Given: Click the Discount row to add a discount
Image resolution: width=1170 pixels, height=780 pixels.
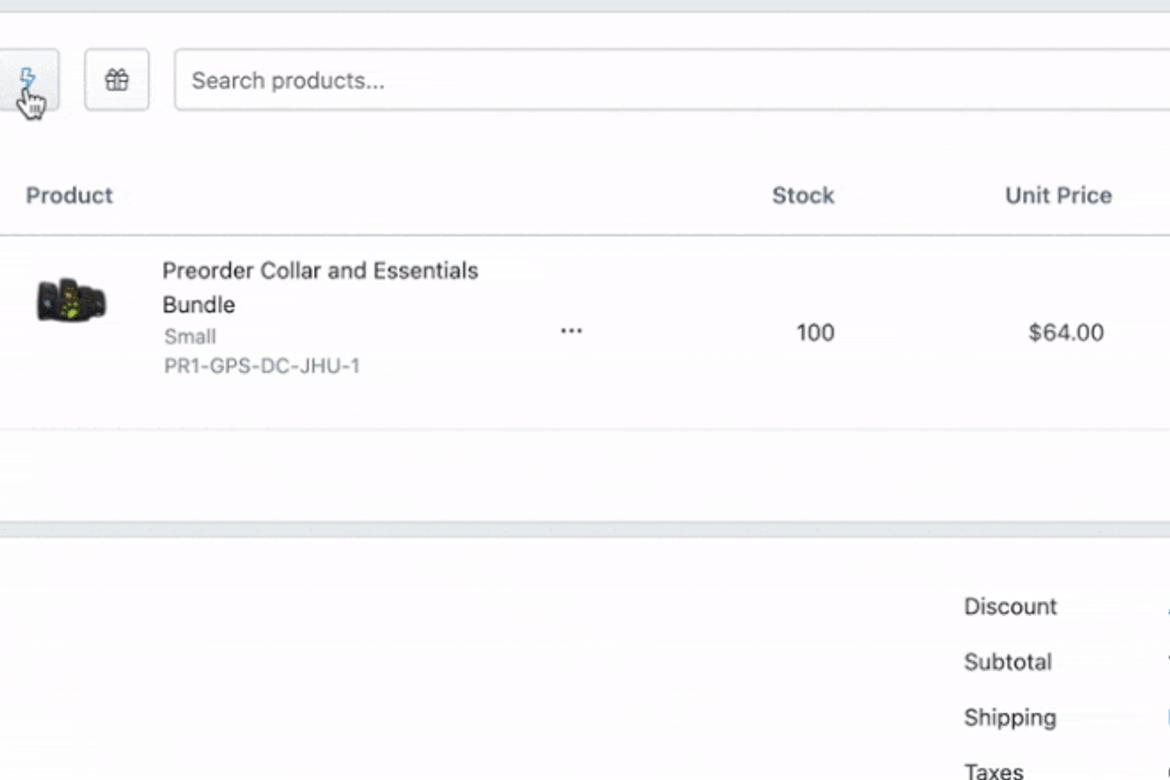Looking at the screenshot, I should (x=1010, y=606).
